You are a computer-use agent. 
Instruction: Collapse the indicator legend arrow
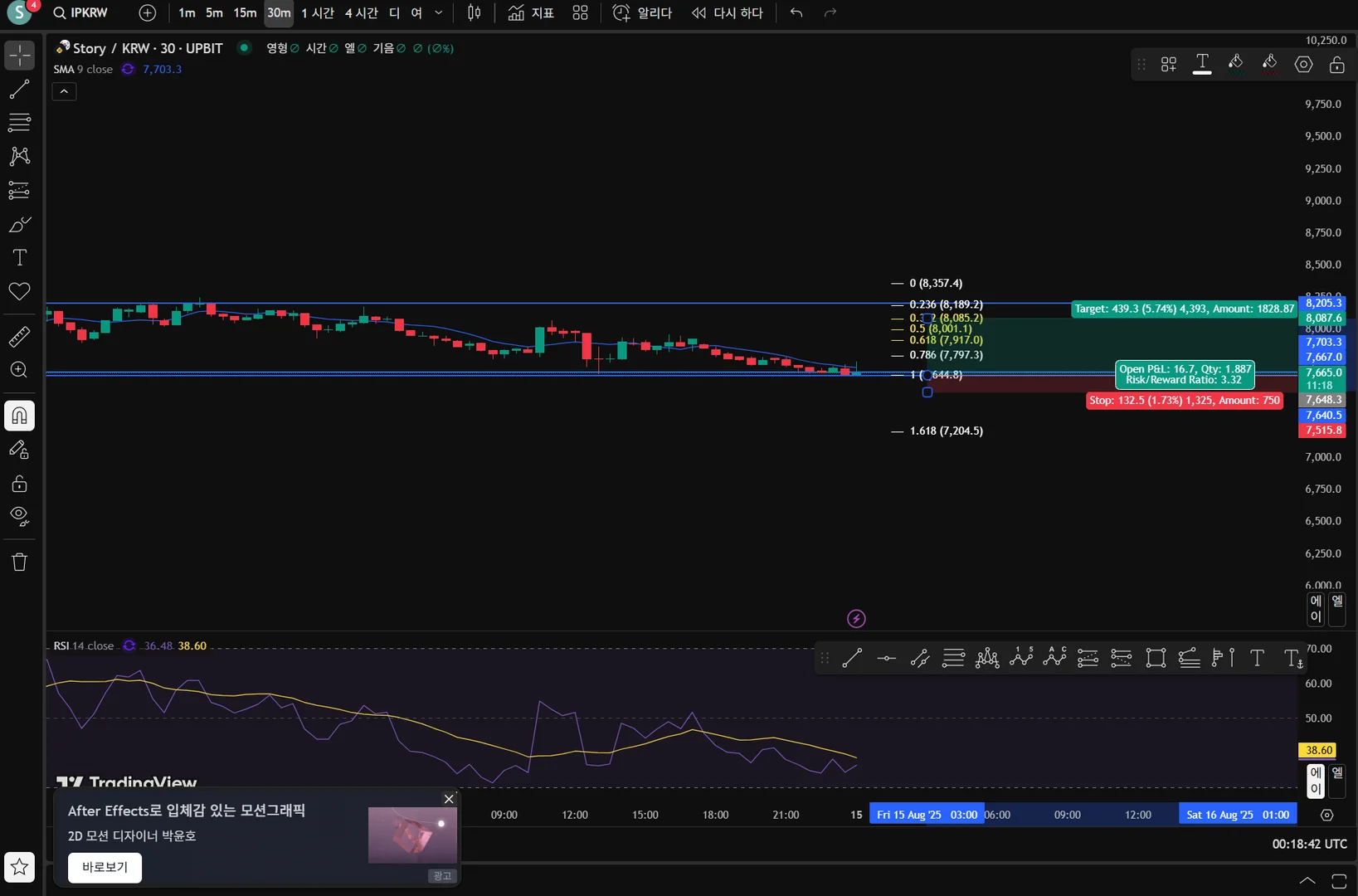coord(64,91)
